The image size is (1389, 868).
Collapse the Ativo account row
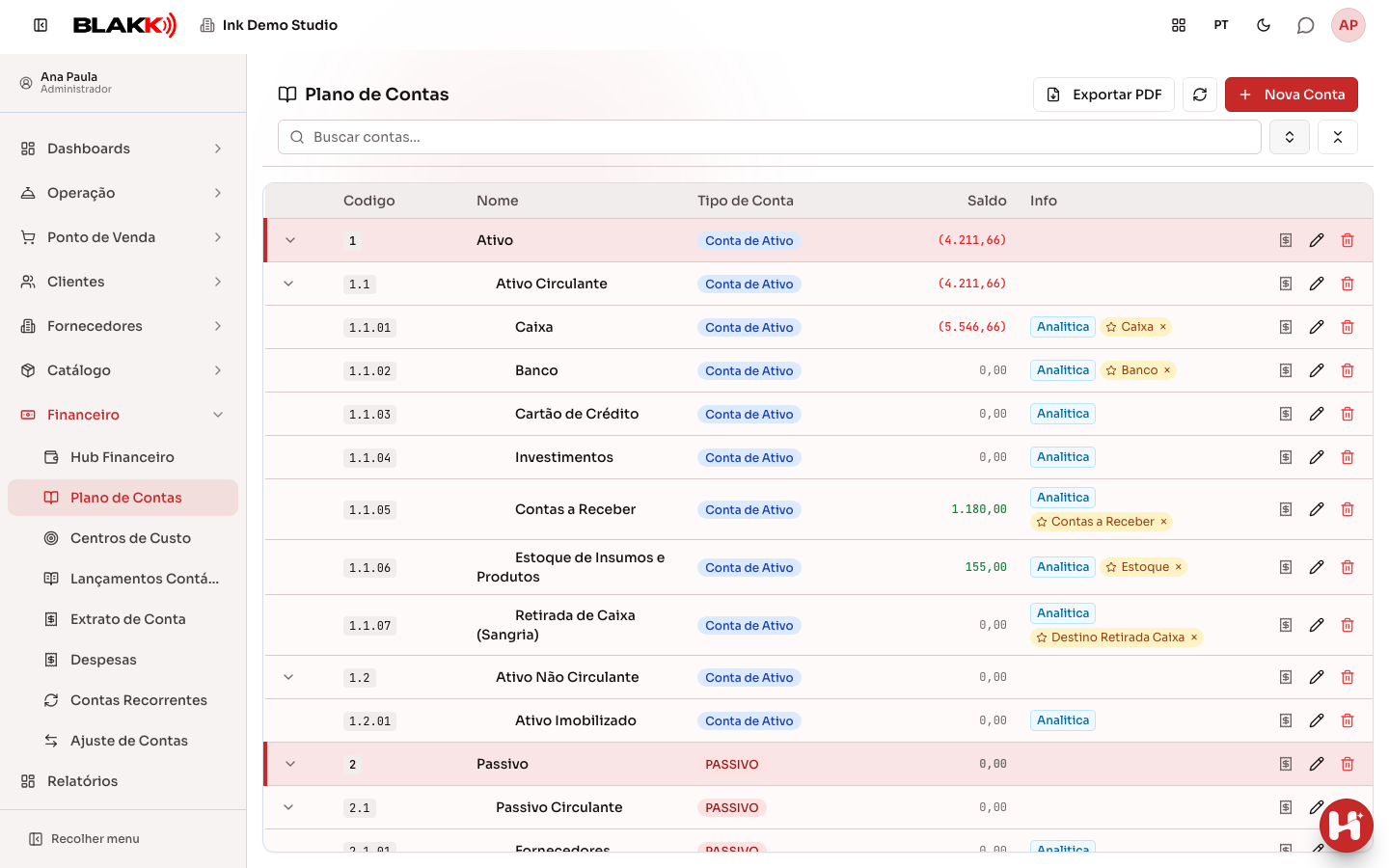coord(289,240)
